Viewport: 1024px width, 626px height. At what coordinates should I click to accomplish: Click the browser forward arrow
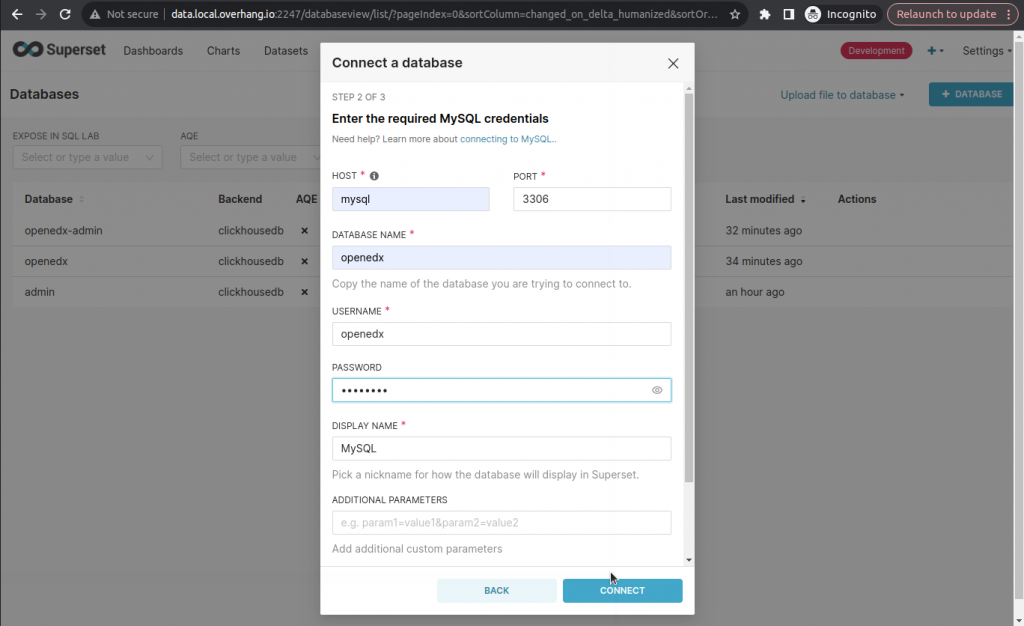[40, 14]
